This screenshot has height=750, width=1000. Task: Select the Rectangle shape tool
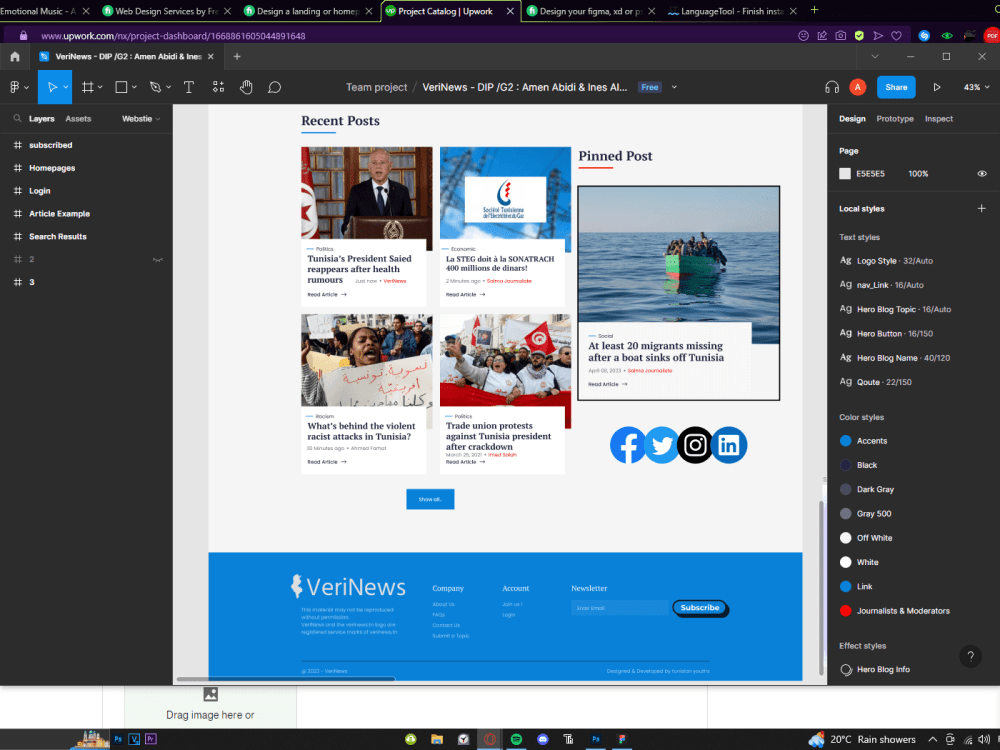click(x=121, y=87)
